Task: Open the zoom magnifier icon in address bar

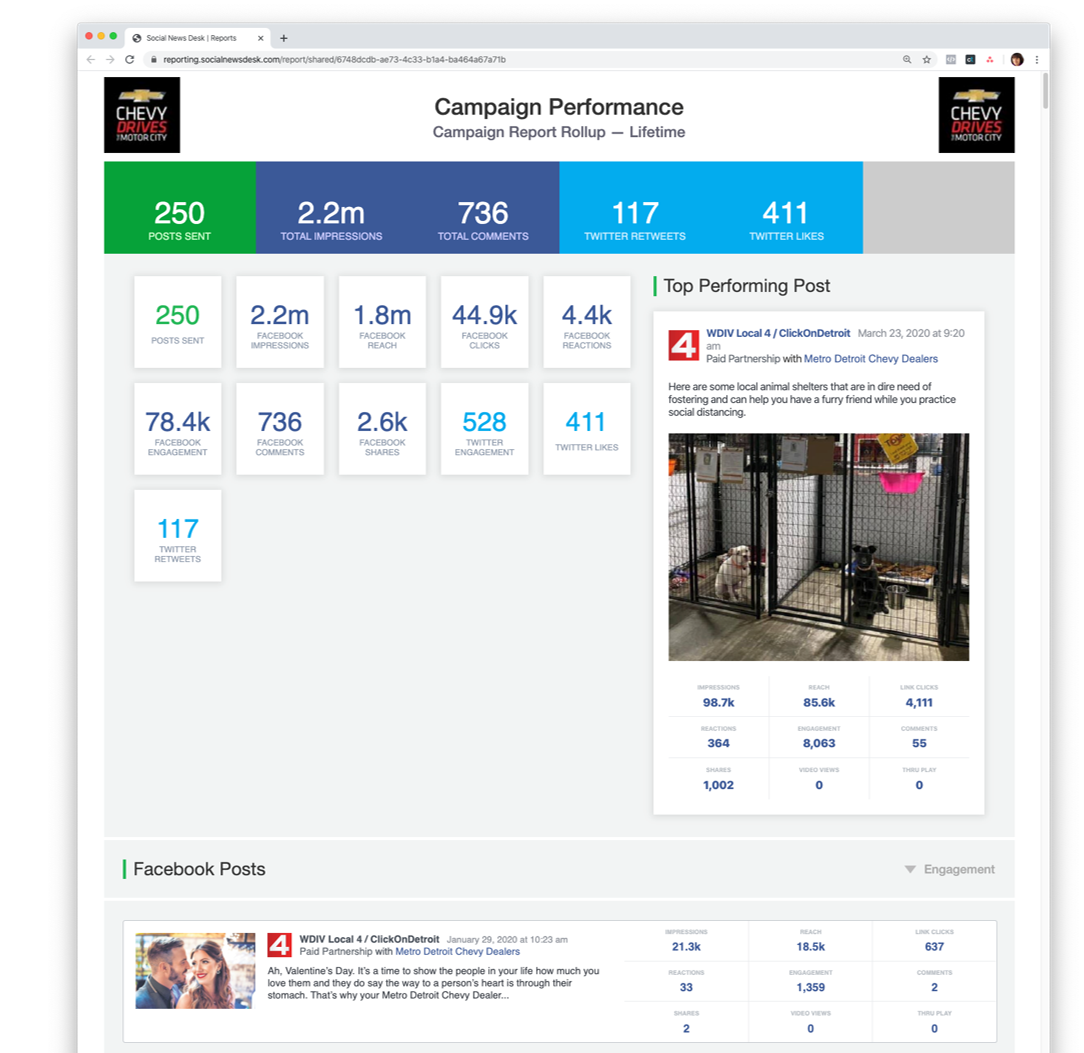Action: [907, 59]
